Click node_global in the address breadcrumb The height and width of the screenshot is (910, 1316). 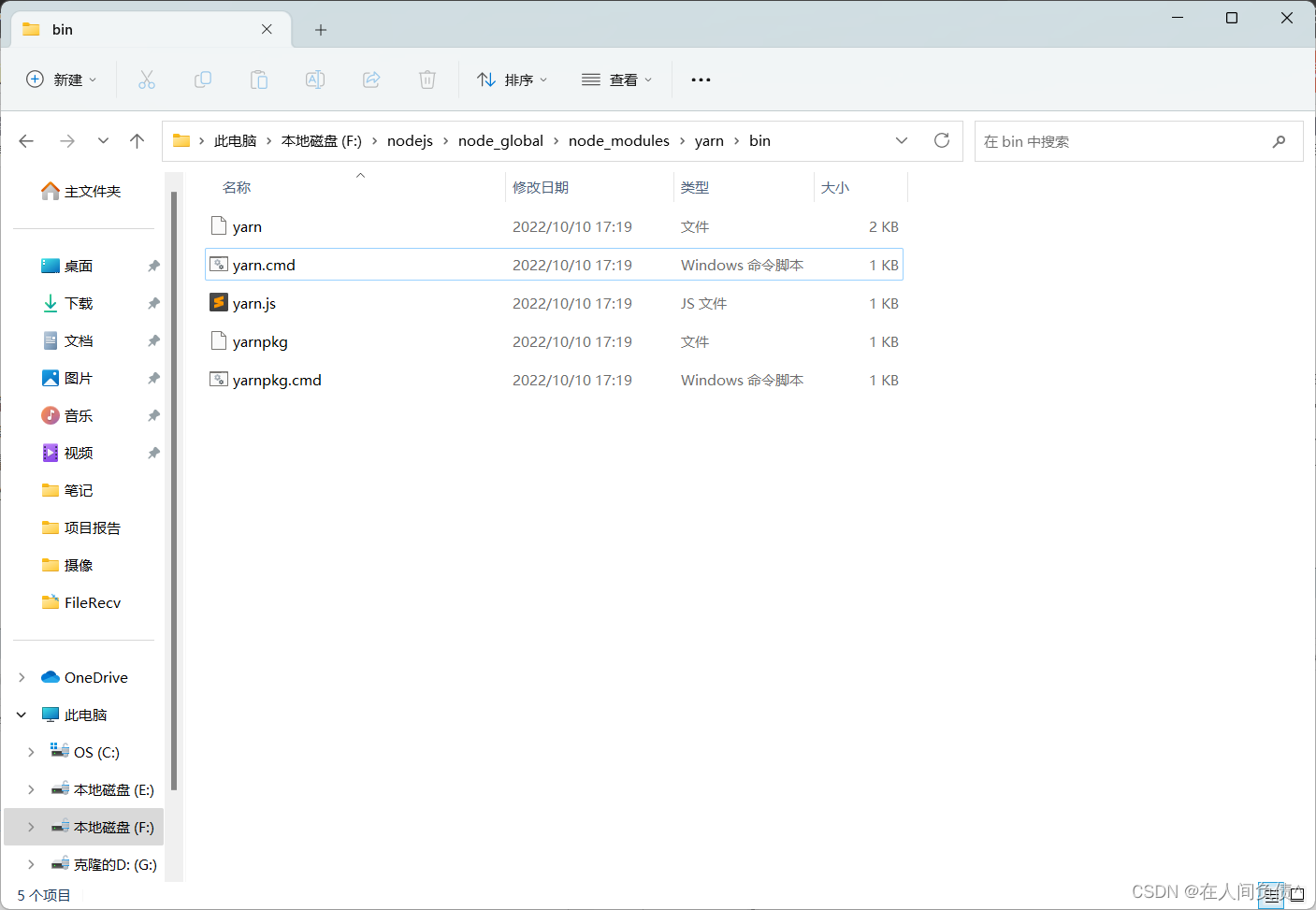500,140
